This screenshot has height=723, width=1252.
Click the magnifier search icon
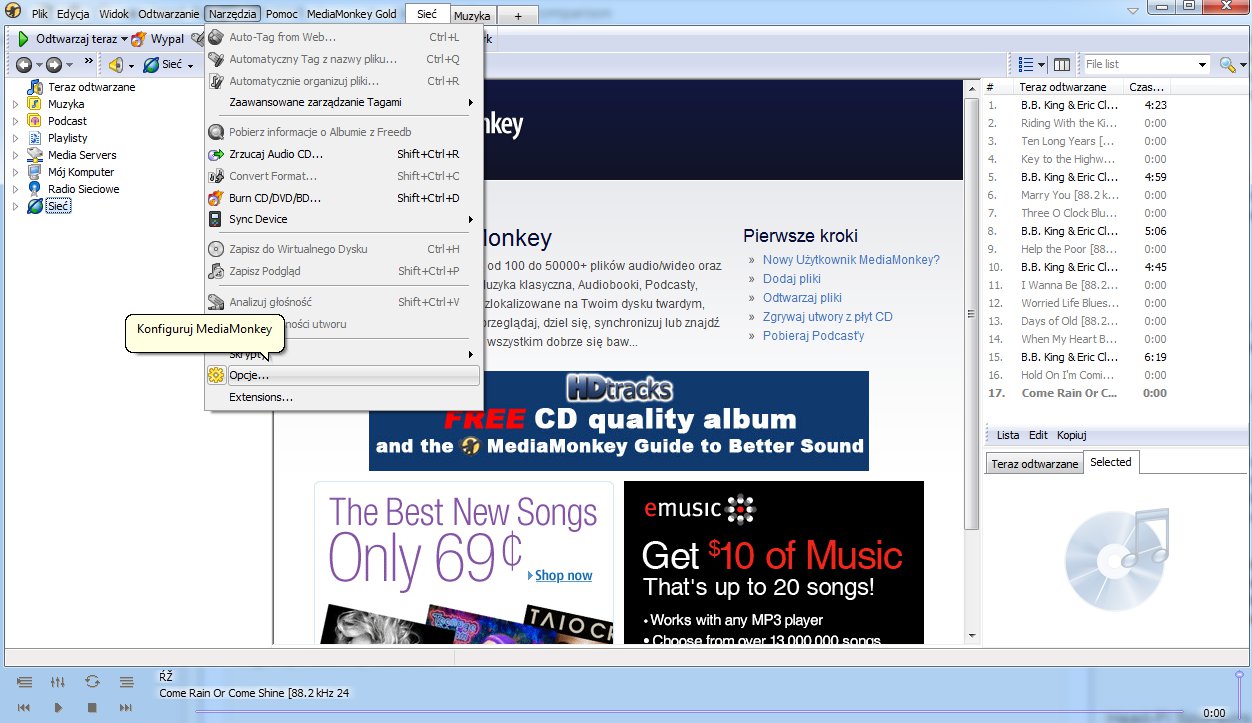click(1227, 64)
